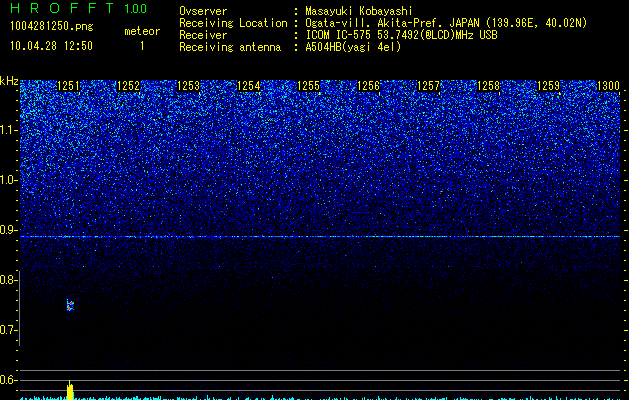Click the vertical gray frequency range bar

[20, 308]
